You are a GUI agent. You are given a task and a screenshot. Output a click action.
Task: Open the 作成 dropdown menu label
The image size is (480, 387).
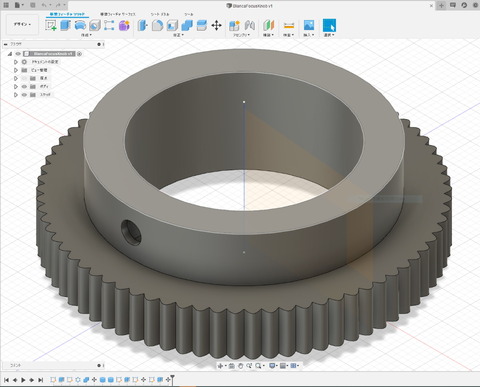[x=86, y=35]
